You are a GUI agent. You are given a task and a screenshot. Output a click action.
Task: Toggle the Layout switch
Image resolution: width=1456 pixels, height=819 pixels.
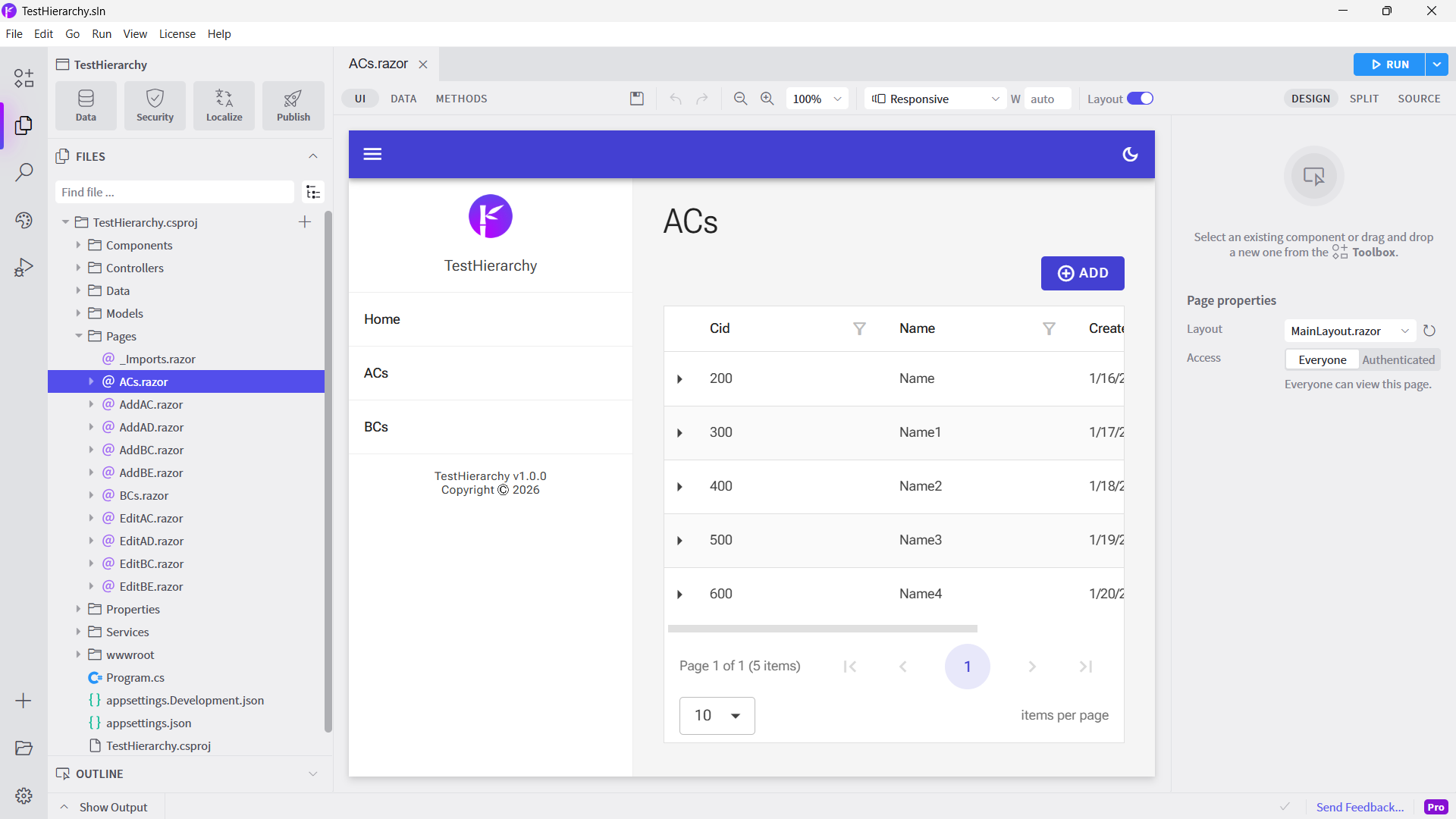1139,99
